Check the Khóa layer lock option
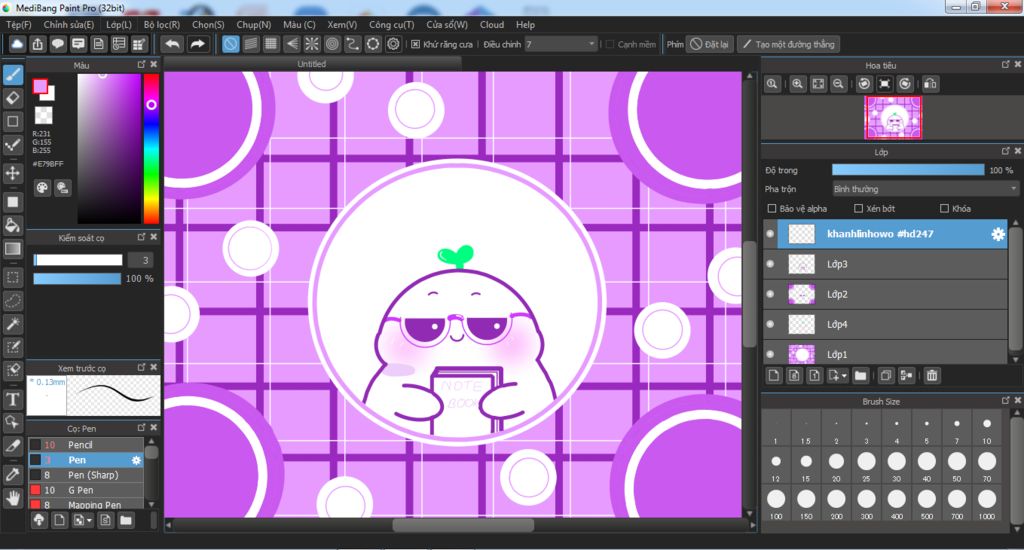1024x550 pixels. [x=945, y=208]
